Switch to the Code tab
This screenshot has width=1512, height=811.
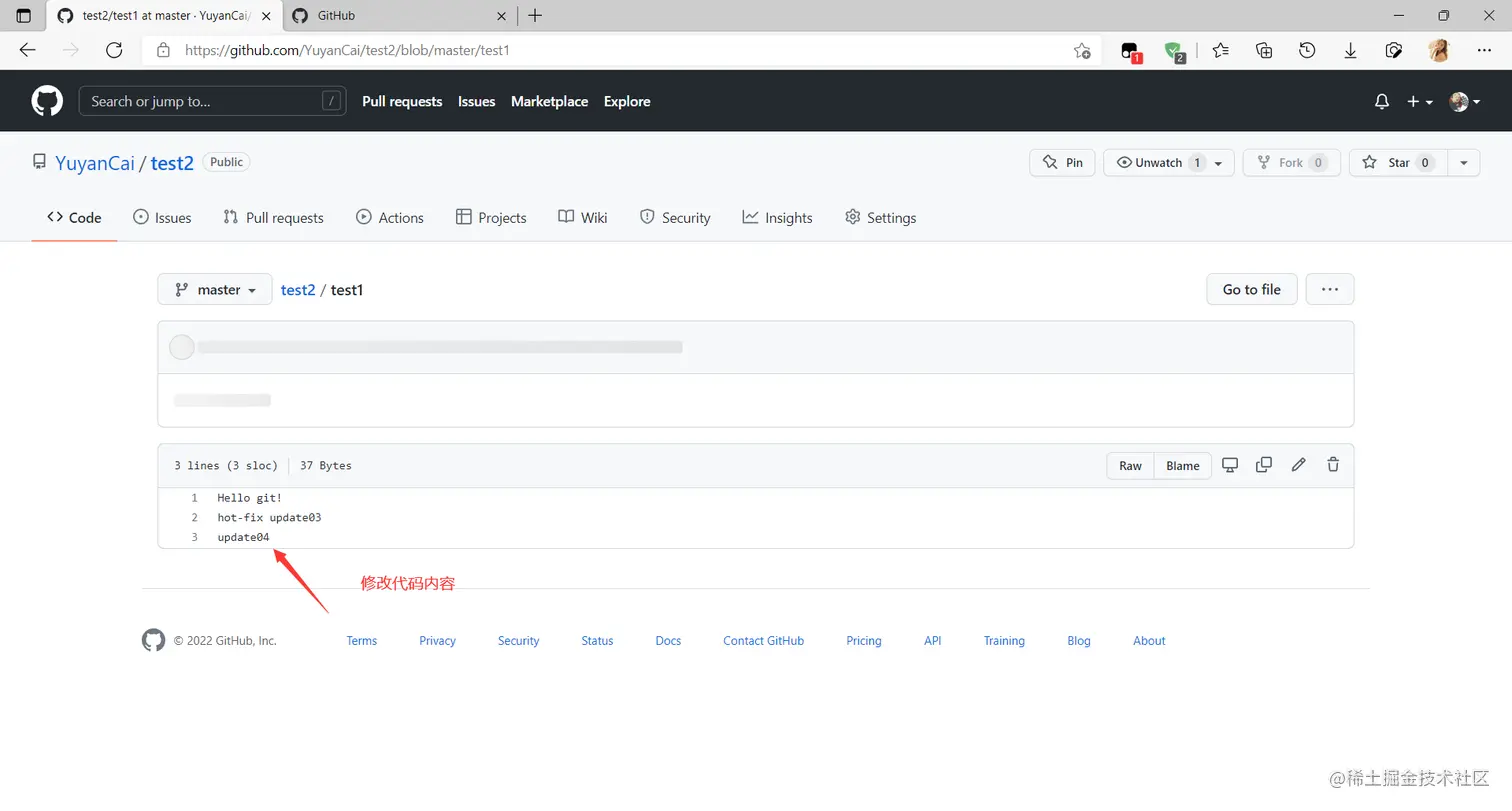(x=74, y=217)
